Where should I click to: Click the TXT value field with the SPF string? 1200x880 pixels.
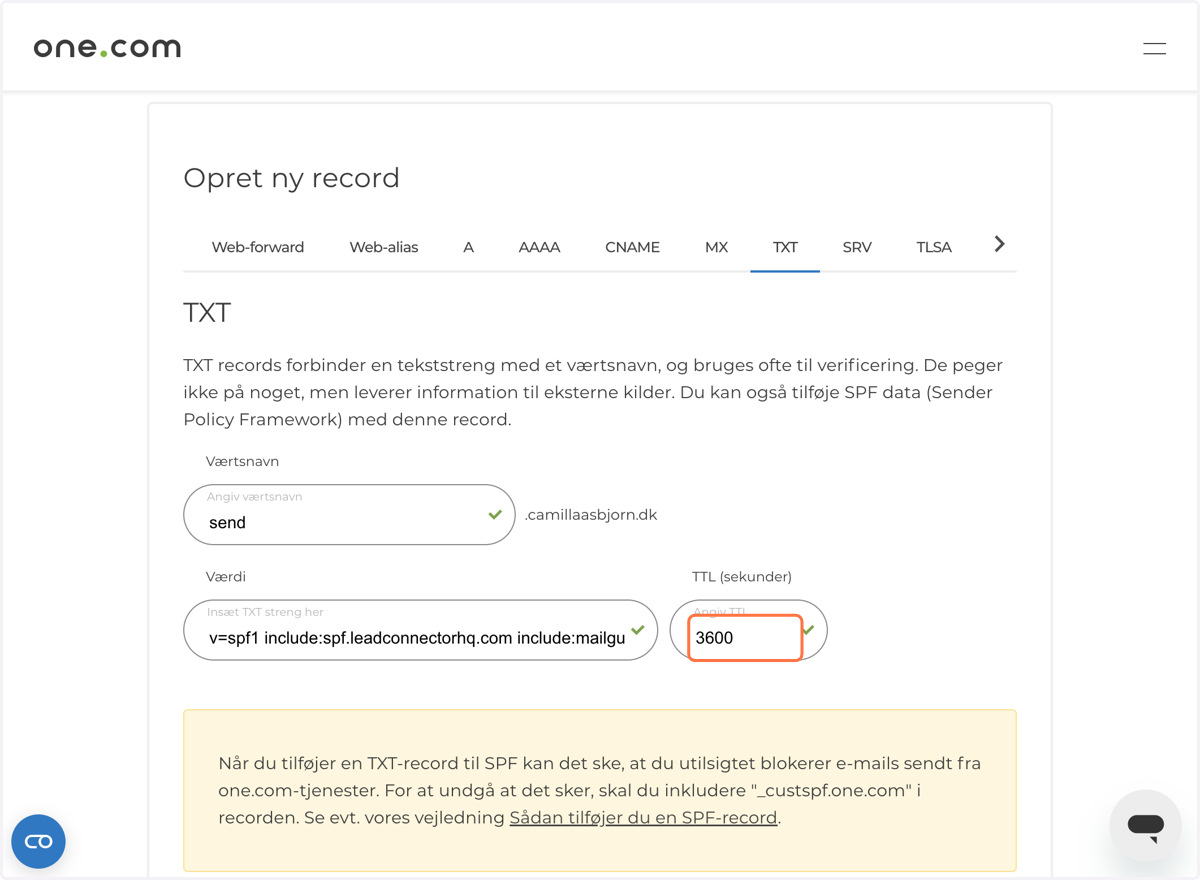pos(421,630)
